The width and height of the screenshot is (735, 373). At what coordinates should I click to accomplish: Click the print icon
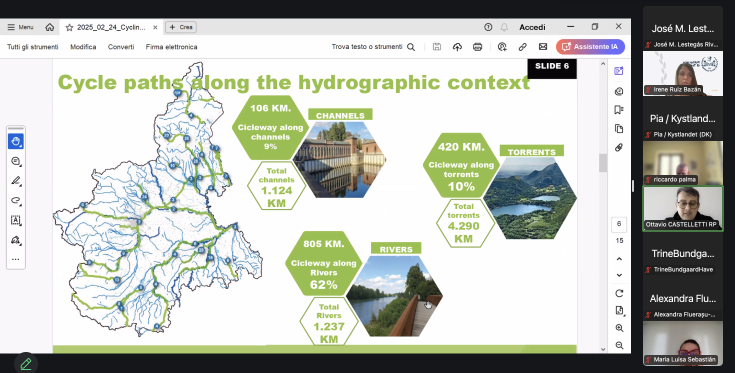click(478, 47)
